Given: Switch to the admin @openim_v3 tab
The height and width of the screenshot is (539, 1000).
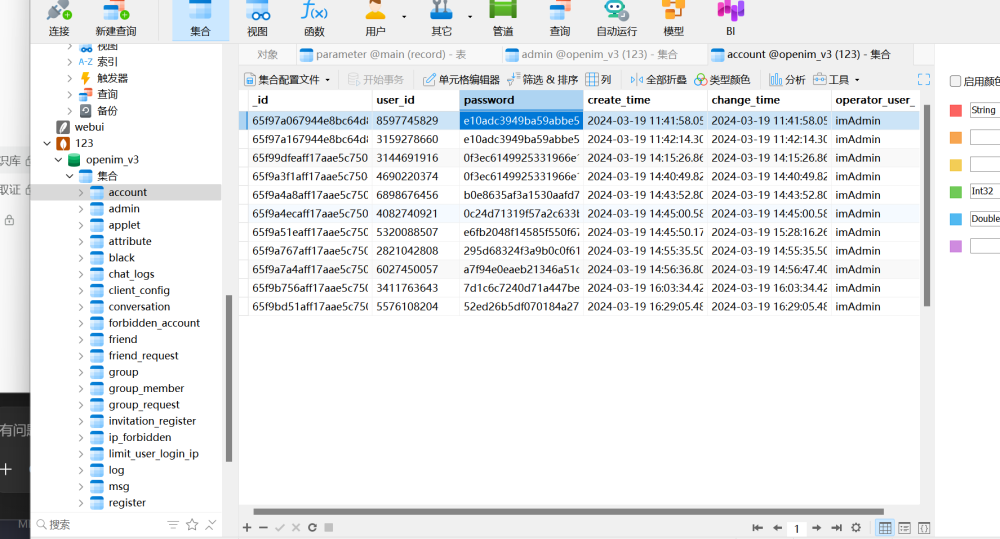Looking at the screenshot, I should coord(590,55).
